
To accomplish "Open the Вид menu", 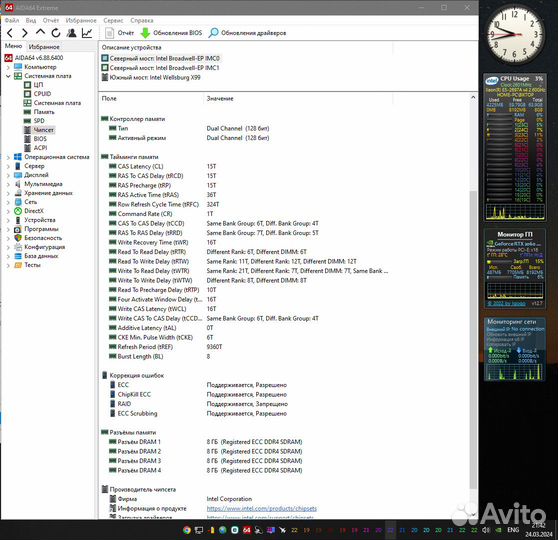I will pos(31,20).
